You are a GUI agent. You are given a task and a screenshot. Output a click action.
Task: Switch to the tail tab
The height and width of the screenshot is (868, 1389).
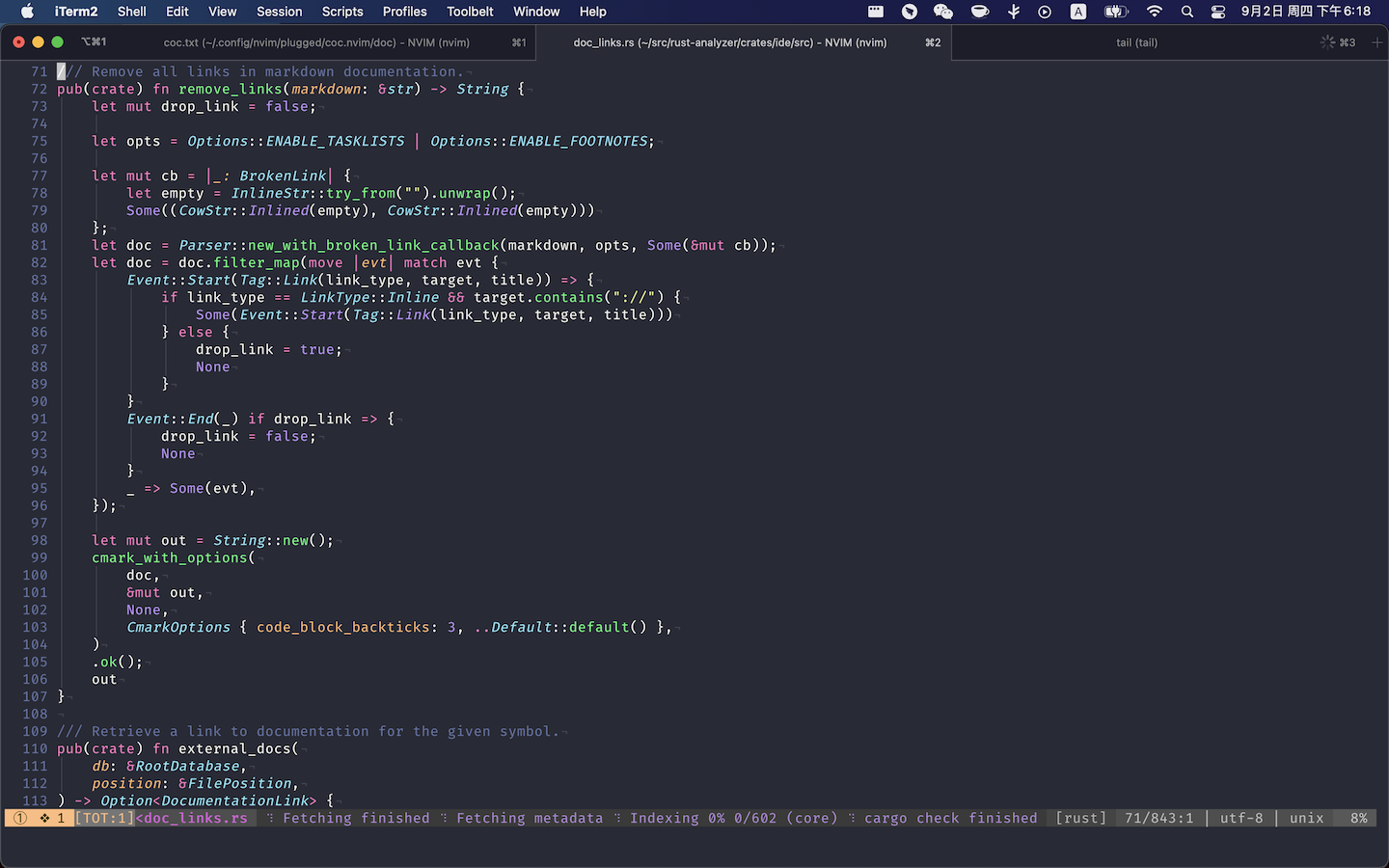(1136, 42)
